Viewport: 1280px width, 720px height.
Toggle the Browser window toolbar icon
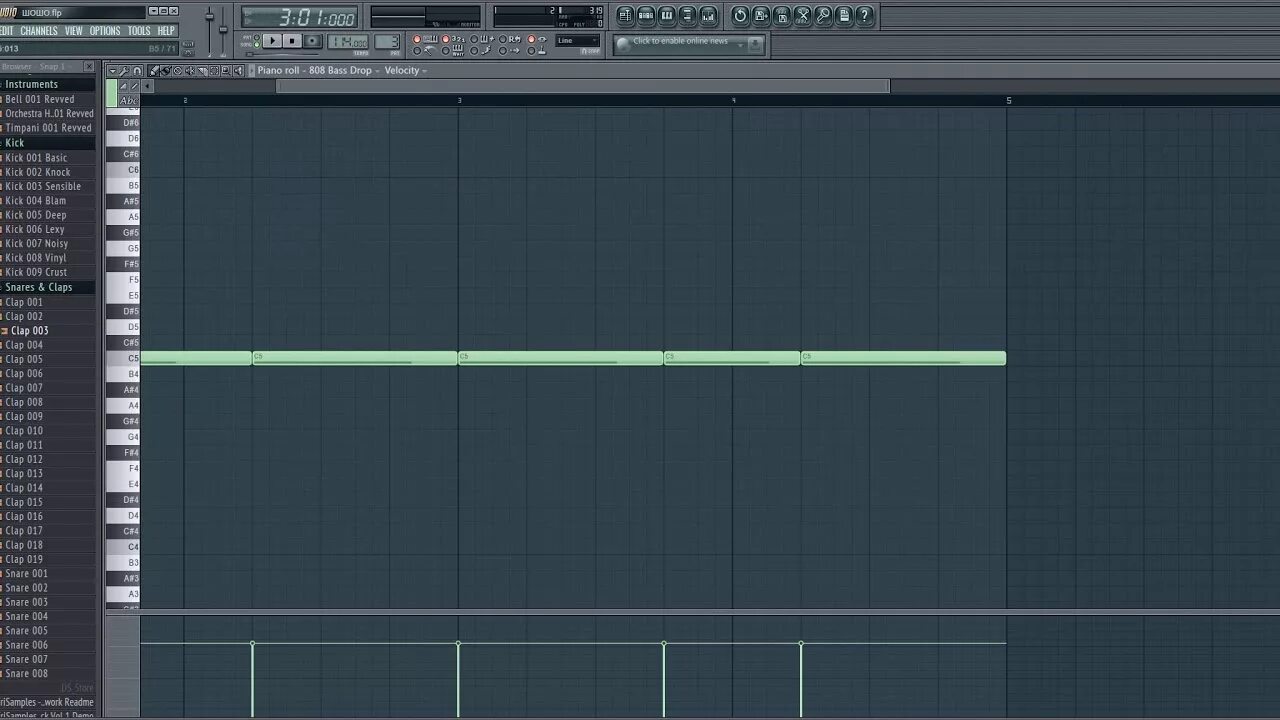688,15
